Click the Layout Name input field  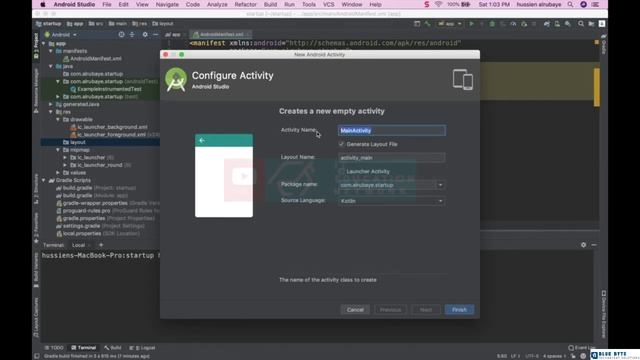click(x=391, y=158)
